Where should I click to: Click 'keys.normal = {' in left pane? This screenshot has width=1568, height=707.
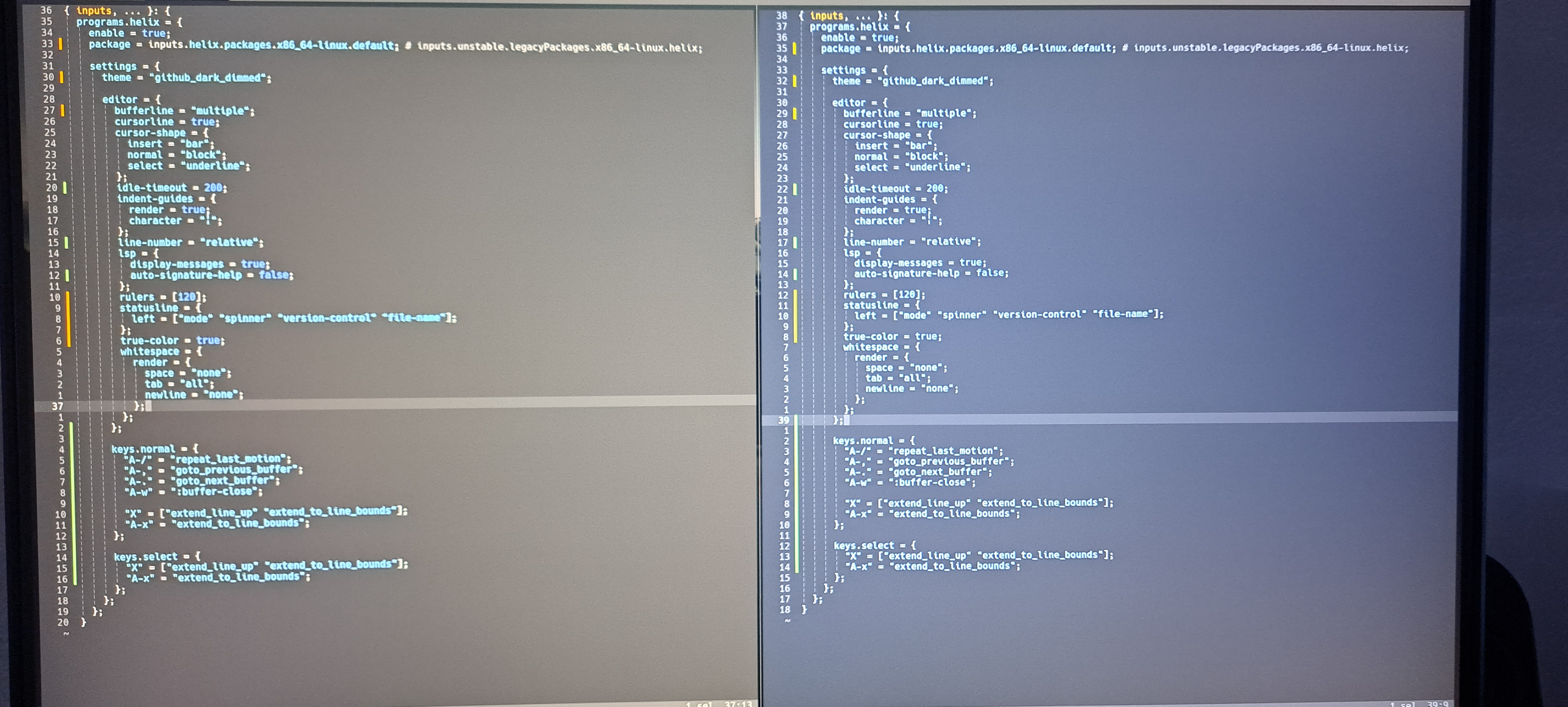(155, 450)
